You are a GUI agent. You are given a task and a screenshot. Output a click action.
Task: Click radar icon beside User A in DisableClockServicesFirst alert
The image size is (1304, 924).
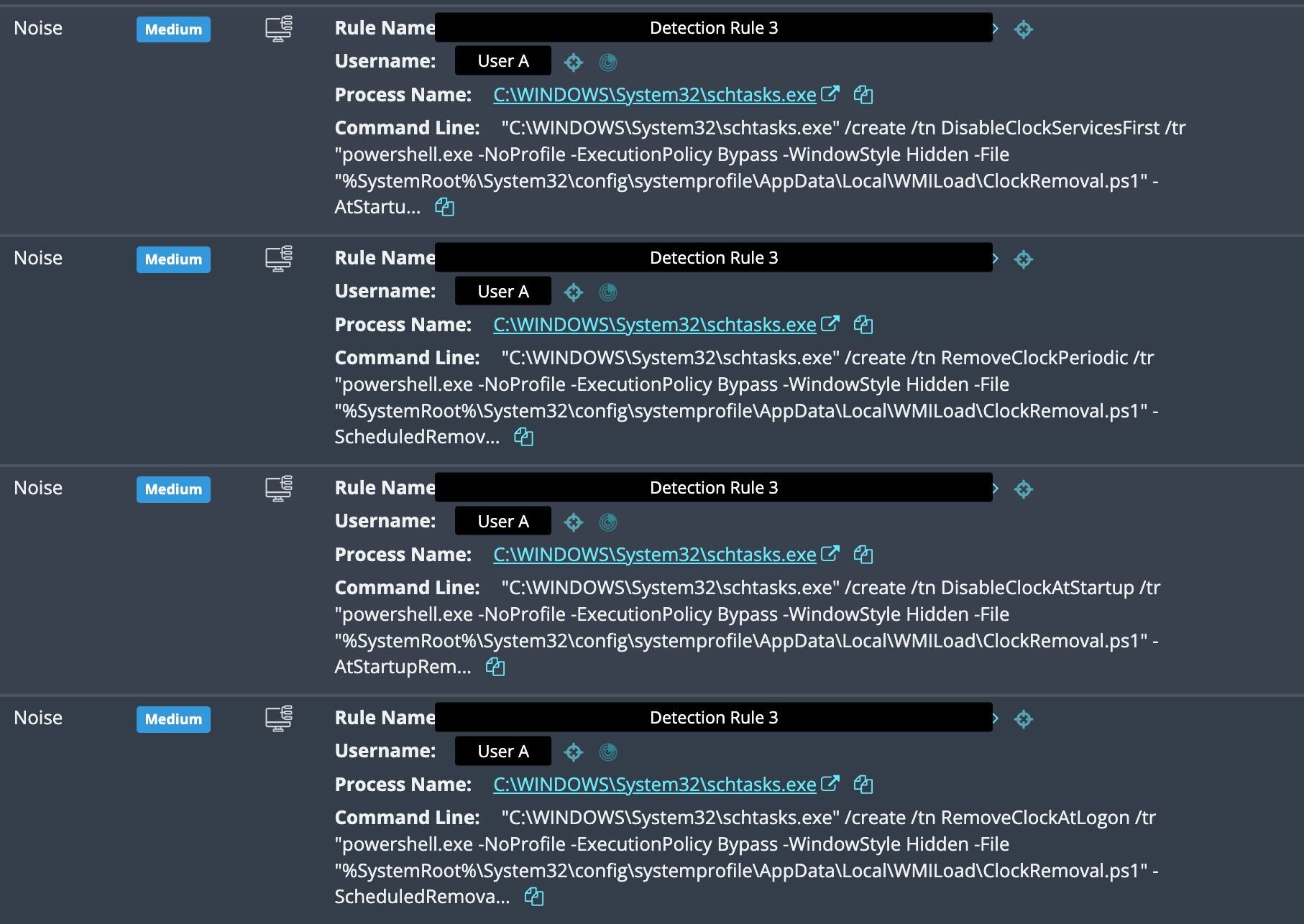point(608,63)
